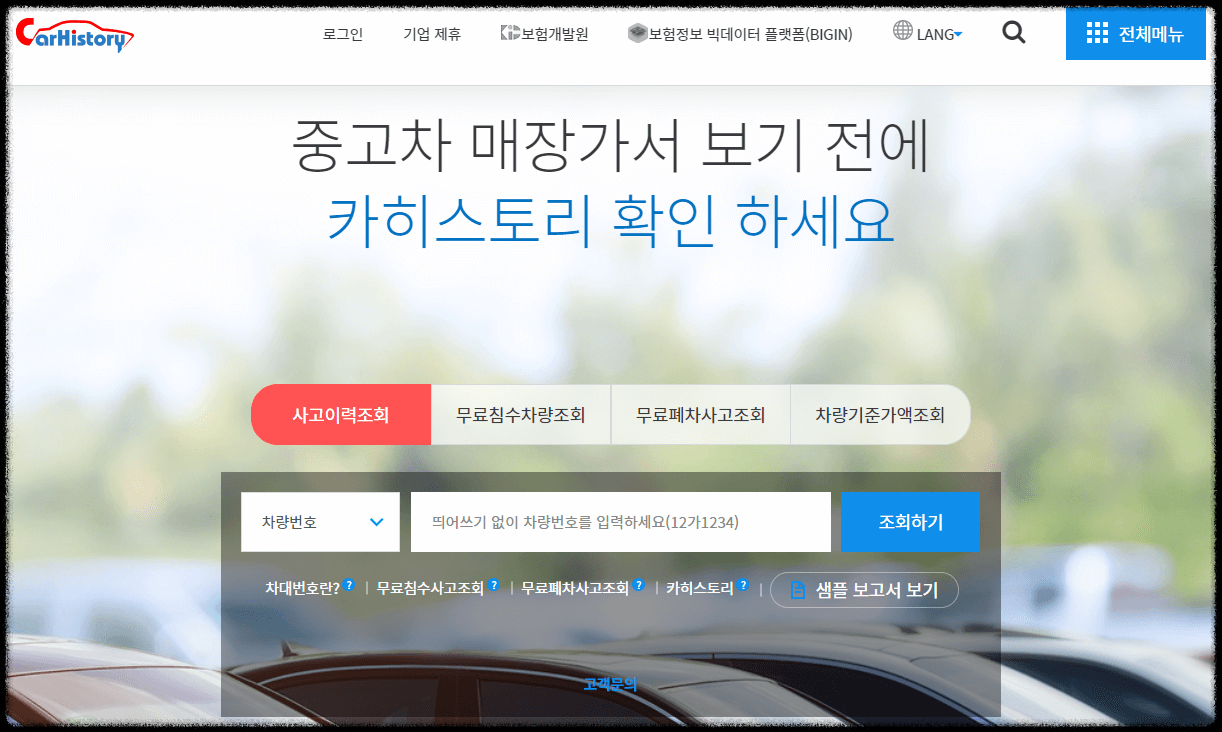Screen dimensions: 1222x732
Task: Click the BIGIN platform cube icon
Action: (x=638, y=33)
